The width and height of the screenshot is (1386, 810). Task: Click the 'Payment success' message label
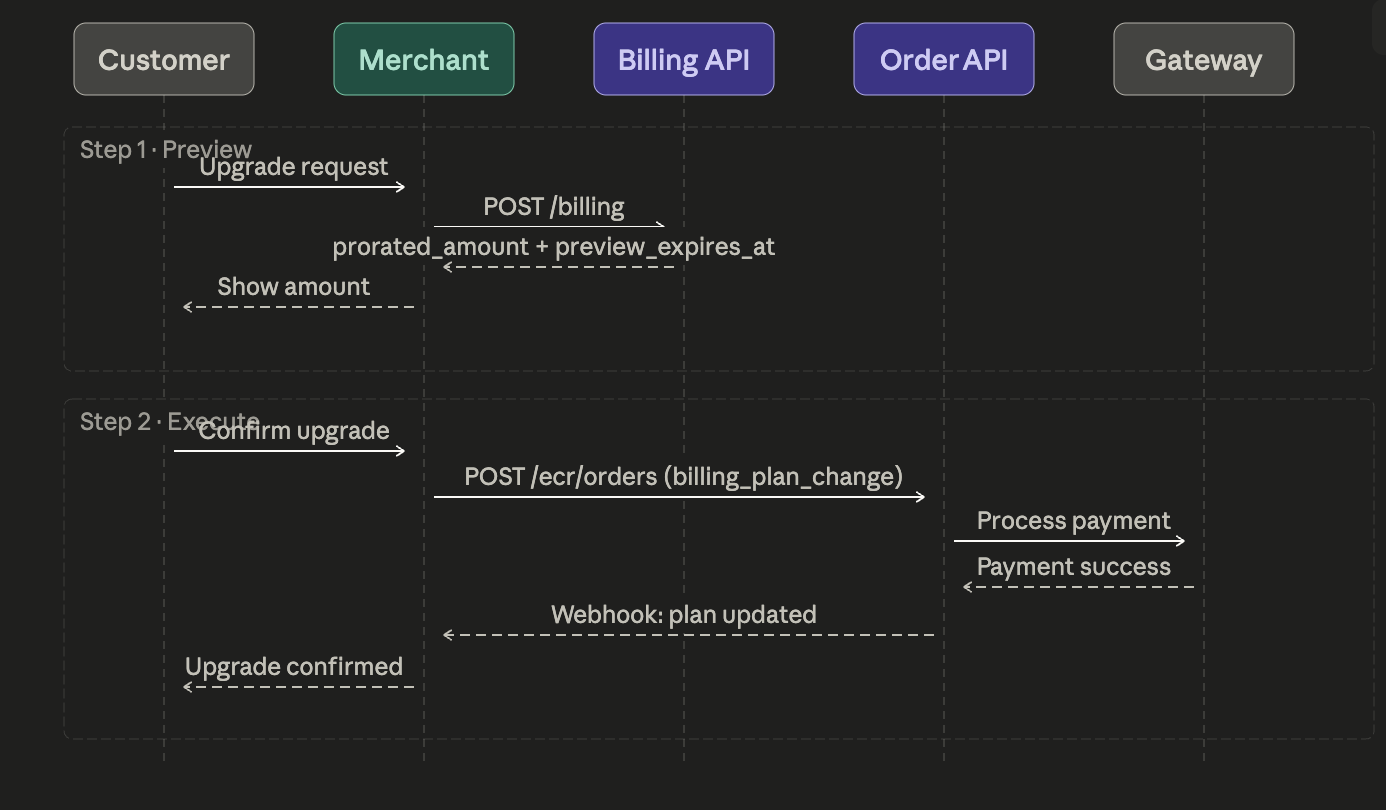(x=1074, y=566)
